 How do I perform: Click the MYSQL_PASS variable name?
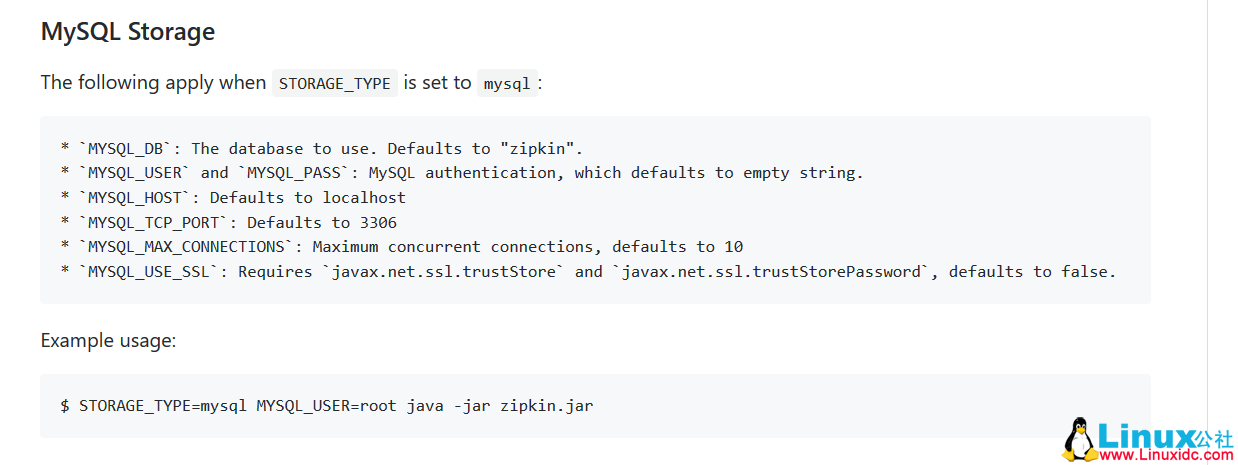[295, 173]
